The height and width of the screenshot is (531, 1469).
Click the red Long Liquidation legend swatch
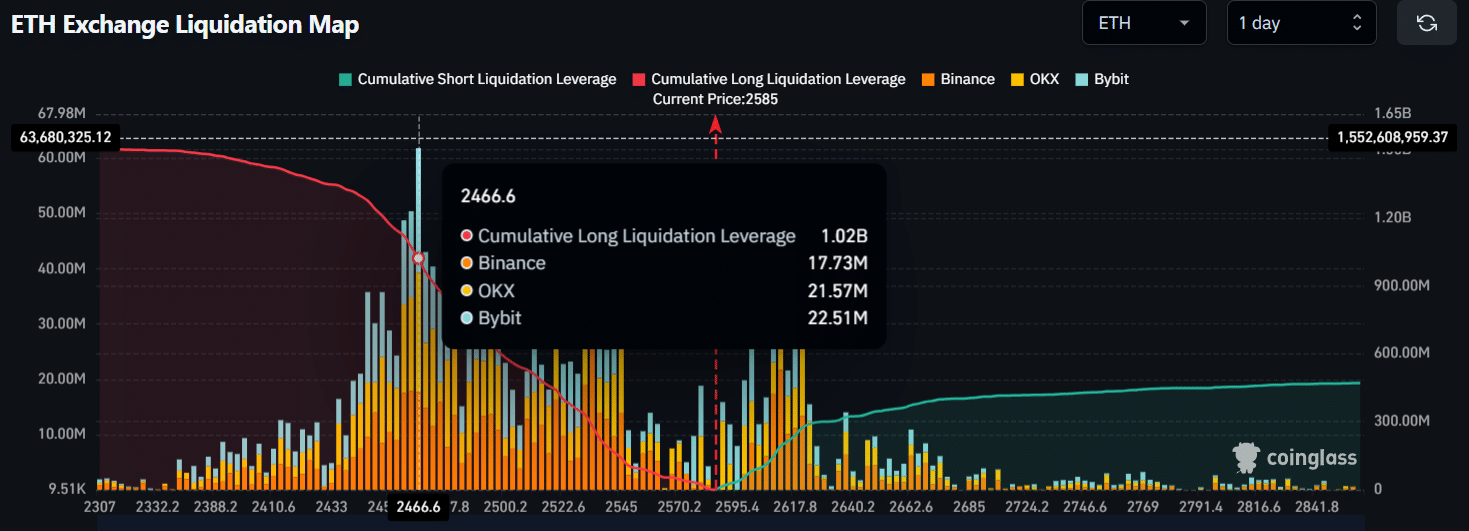pos(639,79)
